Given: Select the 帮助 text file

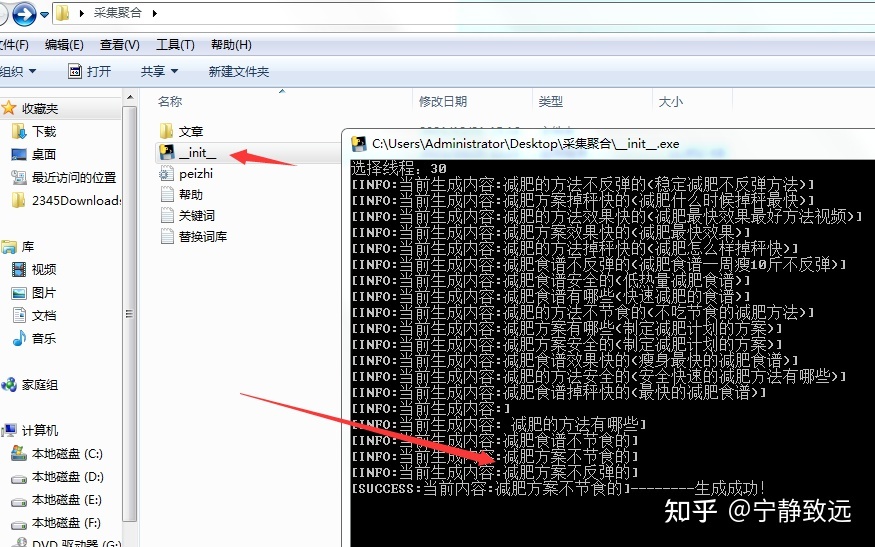Looking at the screenshot, I should (x=181, y=195).
